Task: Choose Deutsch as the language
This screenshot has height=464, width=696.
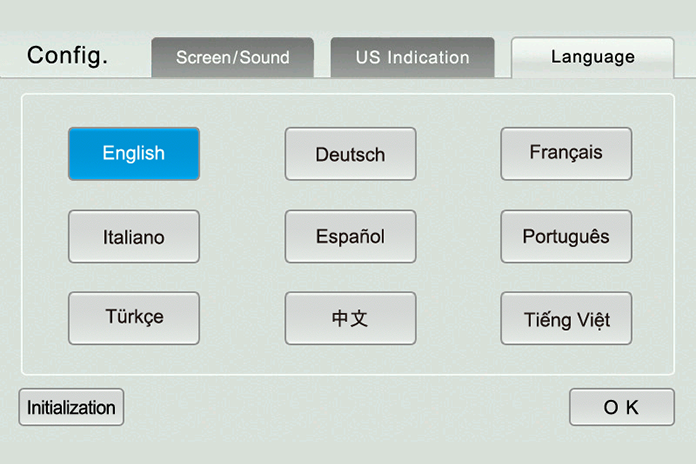Action: click(350, 154)
